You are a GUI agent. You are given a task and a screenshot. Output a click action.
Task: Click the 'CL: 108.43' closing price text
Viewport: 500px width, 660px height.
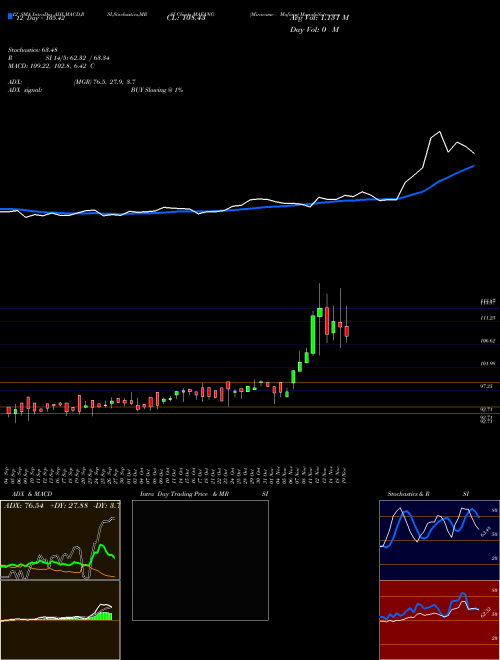pos(186,18)
